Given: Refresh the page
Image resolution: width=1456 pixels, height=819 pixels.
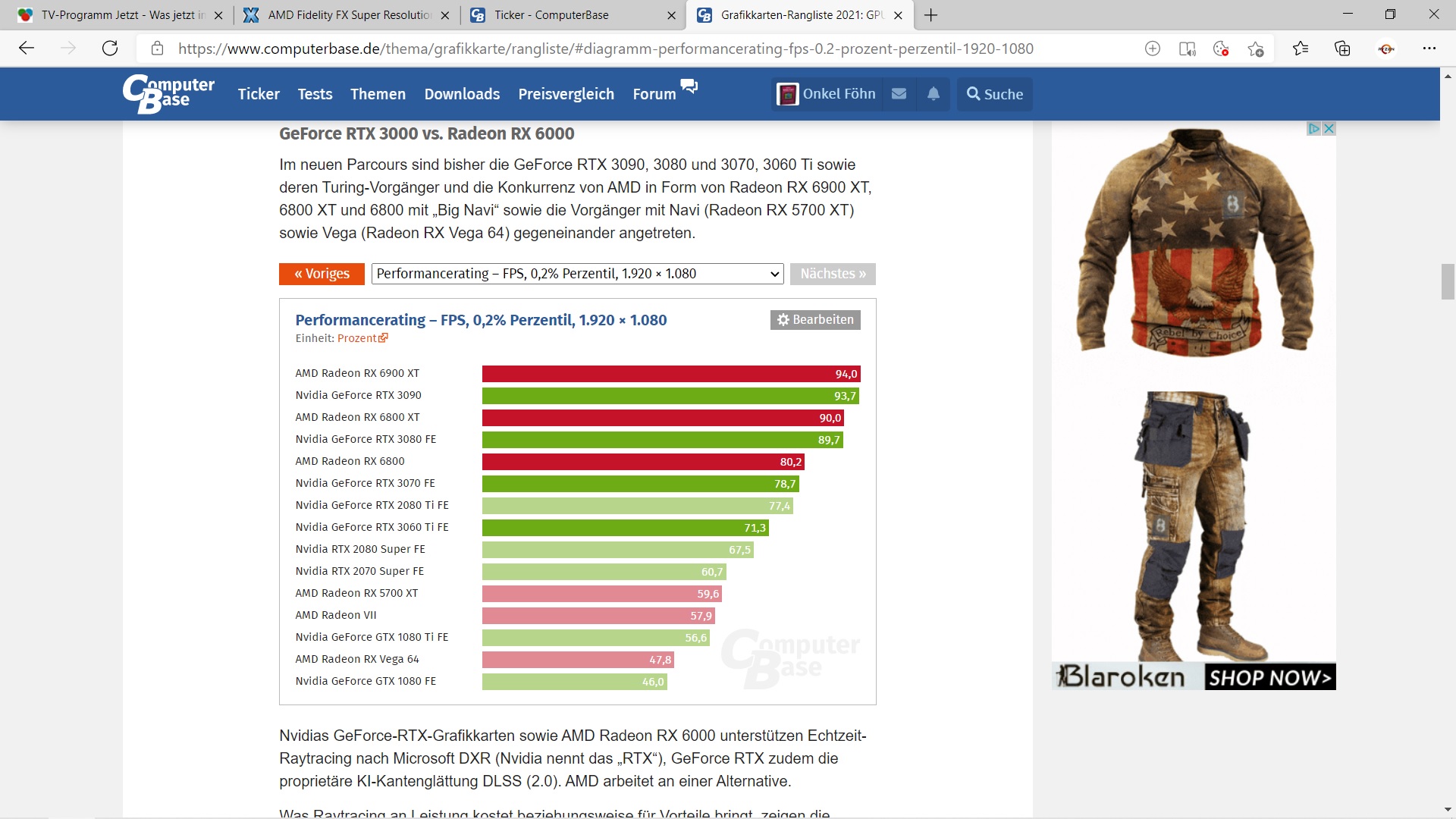Looking at the screenshot, I should point(110,49).
